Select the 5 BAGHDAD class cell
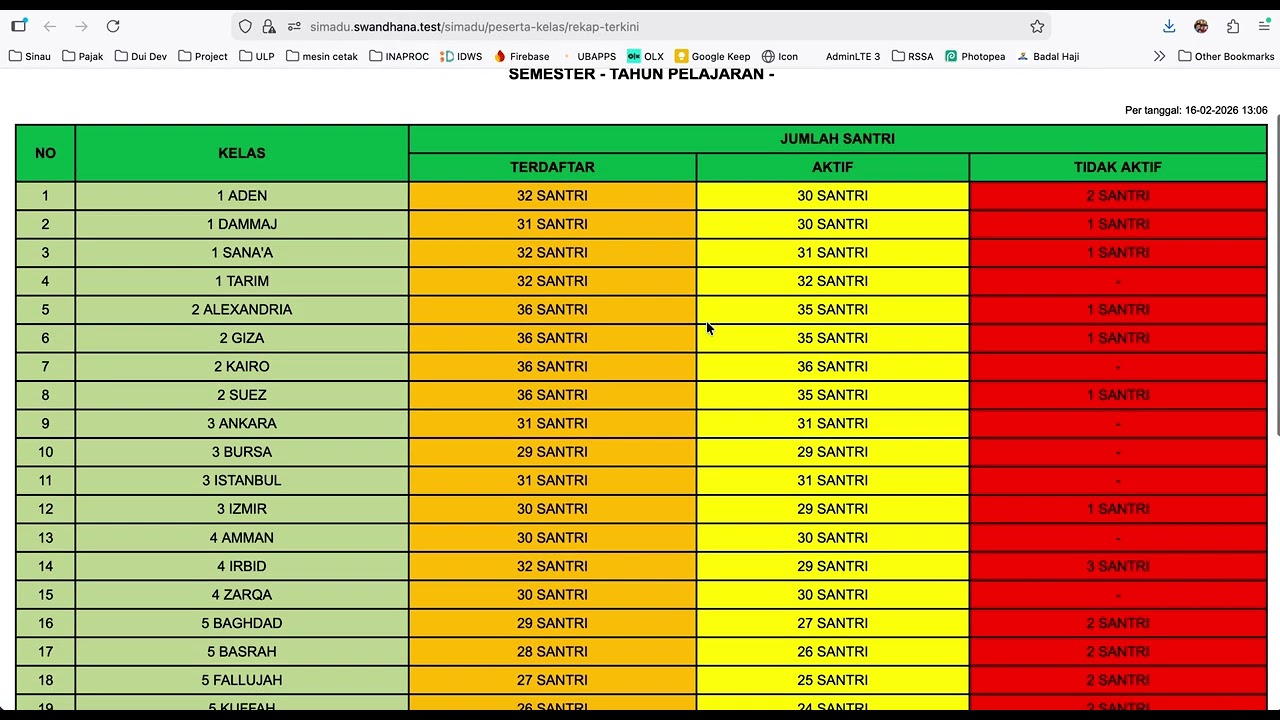Image resolution: width=1280 pixels, height=720 pixels. (242, 623)
